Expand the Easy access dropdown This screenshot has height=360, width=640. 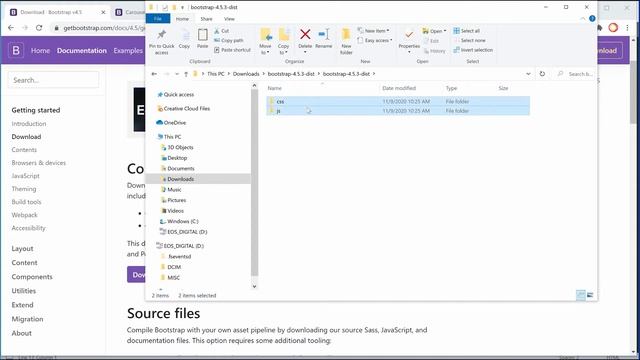point(375,40)
